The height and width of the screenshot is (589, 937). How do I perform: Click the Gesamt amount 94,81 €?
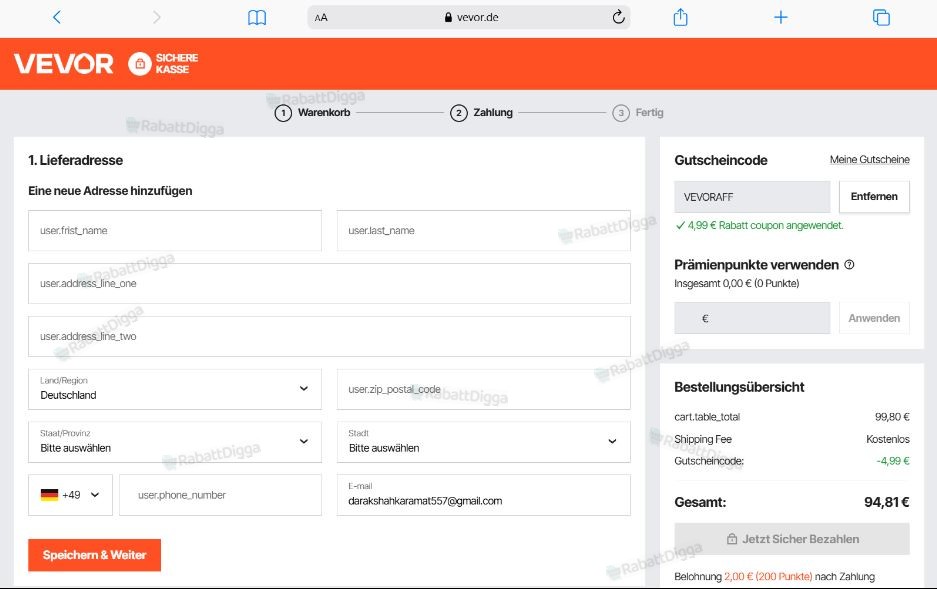click(x=887, y=502)
